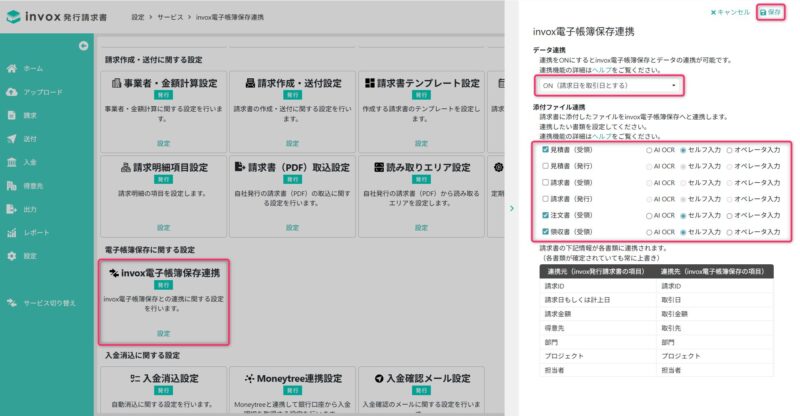Open the 請求 document icon in sidebar
The height and width of the screenshot is (416, 800).
click(x=12, y=115)
